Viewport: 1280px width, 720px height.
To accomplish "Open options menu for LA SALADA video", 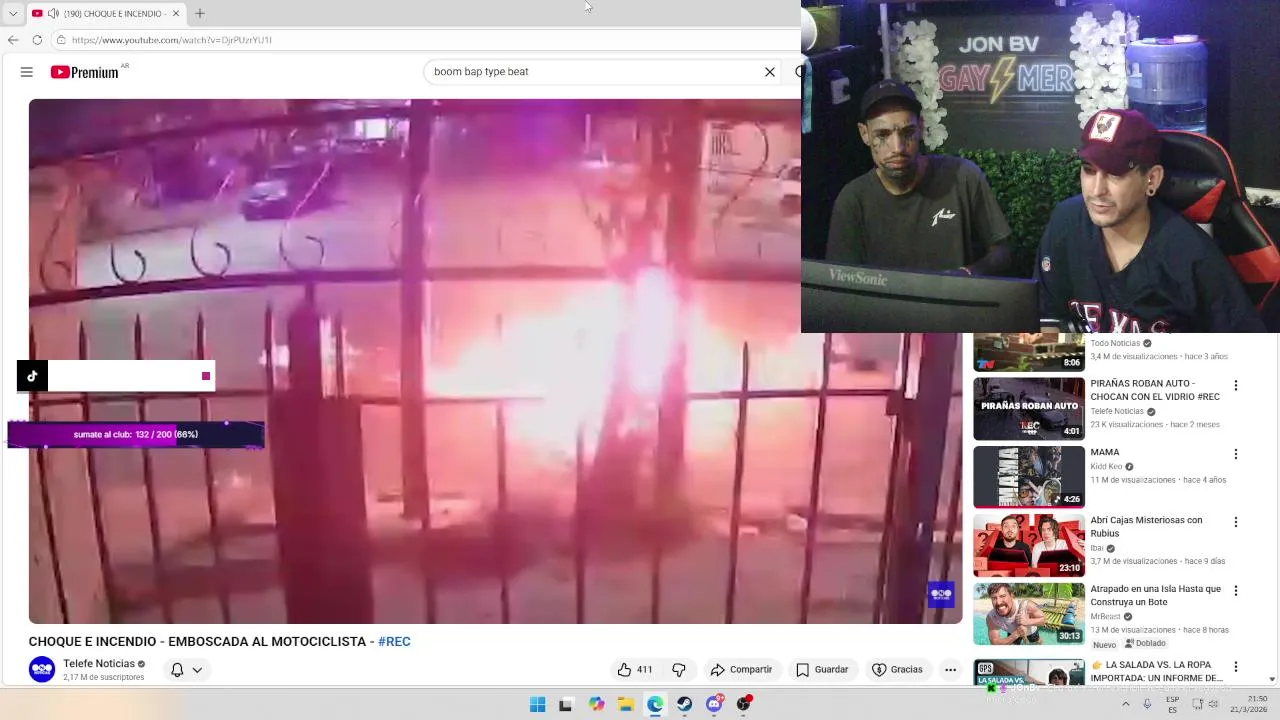I will coord(1236,667).
